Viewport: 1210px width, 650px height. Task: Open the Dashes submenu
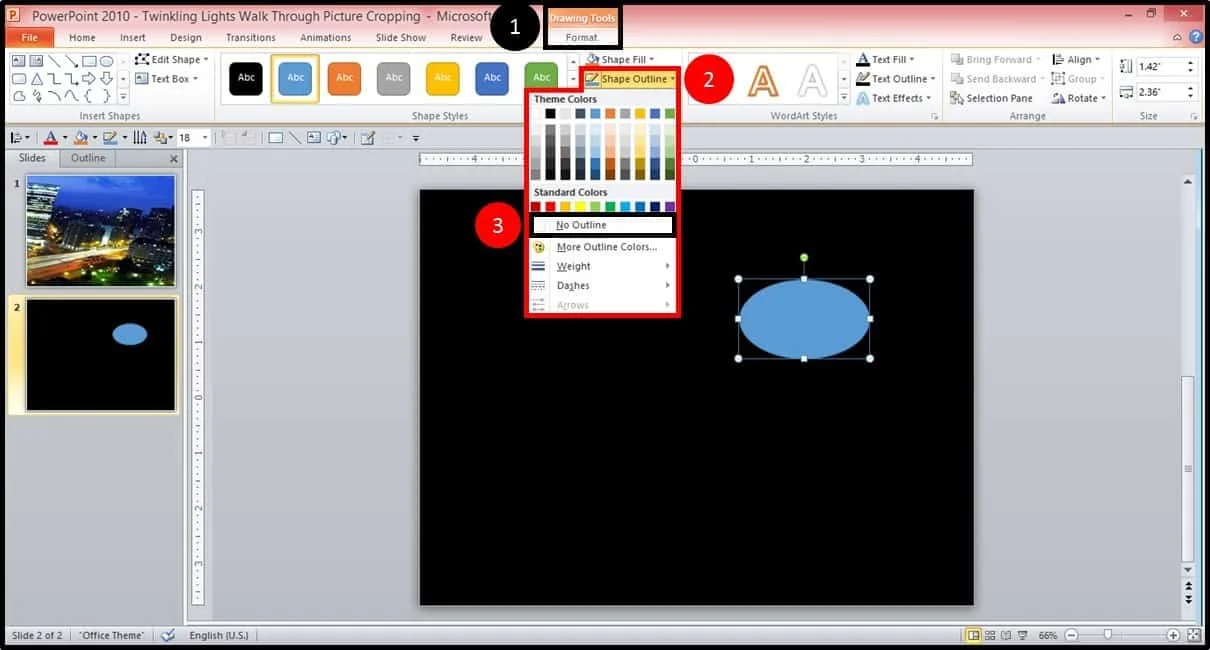pyautogui.click(x=603, y=286)
